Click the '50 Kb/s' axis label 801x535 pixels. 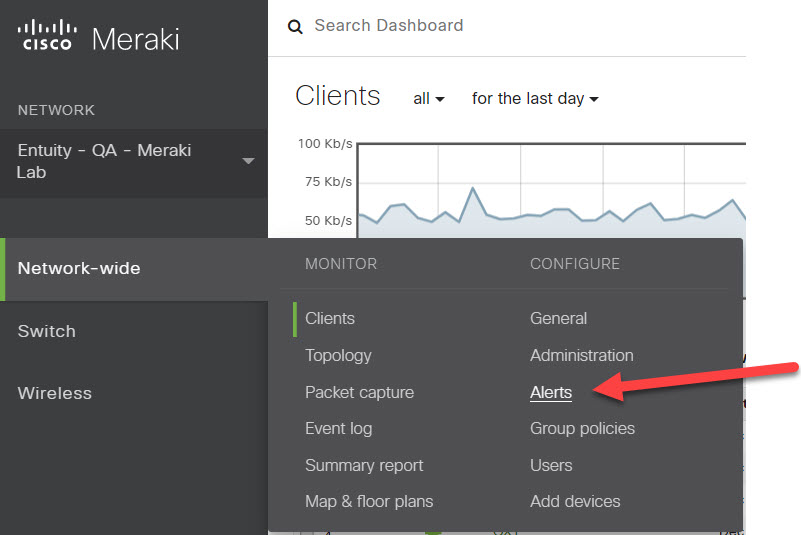[x=328, y=221]
